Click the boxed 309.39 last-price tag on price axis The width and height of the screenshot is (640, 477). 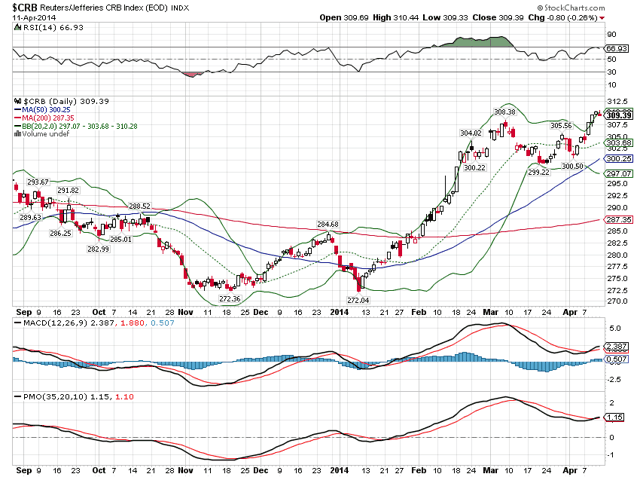[x=618, y=115]
